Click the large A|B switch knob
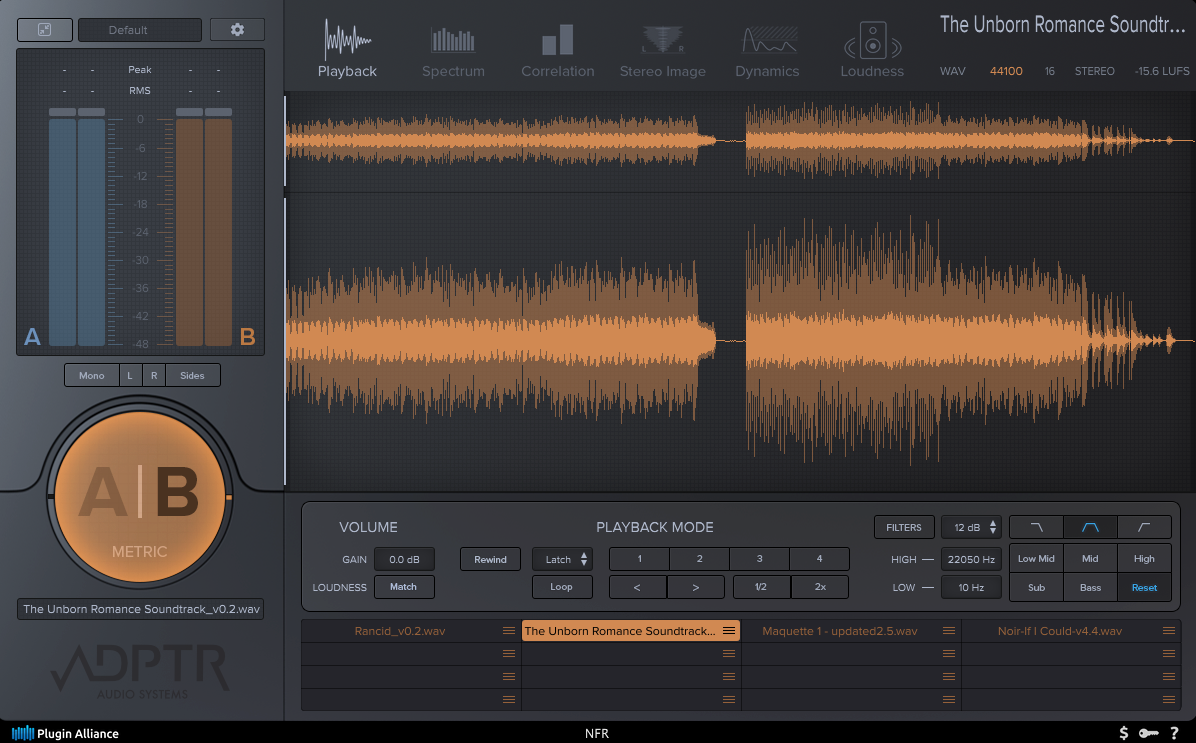Viewport: 1196px width, 743px height. click(140, 496)
